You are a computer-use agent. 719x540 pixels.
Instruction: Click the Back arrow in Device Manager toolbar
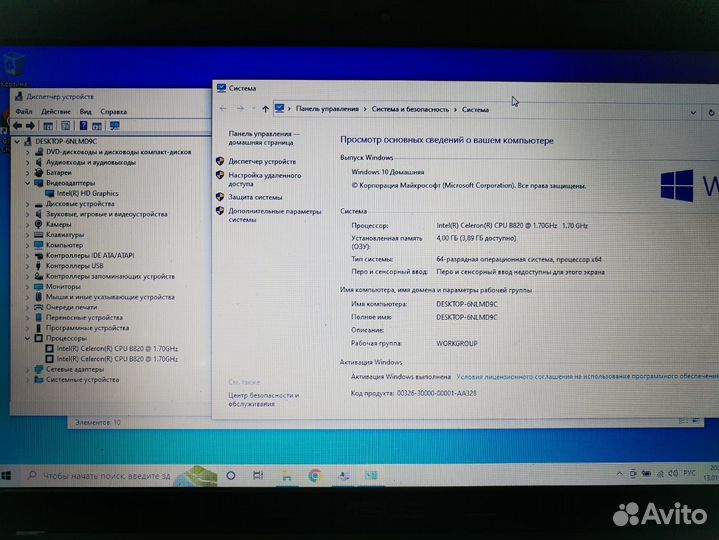click(x=20, y=126)
